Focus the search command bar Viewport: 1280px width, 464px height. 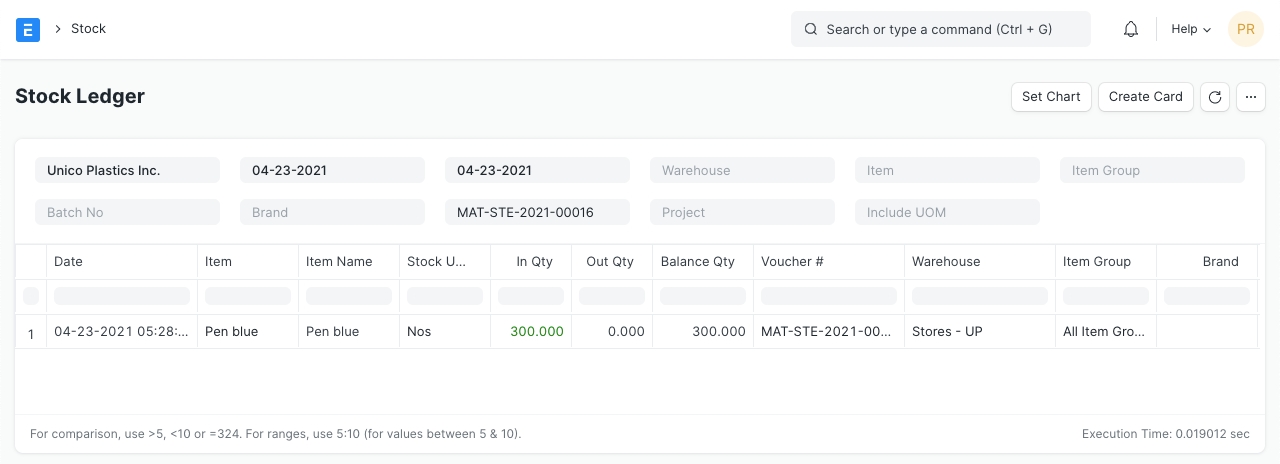coord(940,29)
